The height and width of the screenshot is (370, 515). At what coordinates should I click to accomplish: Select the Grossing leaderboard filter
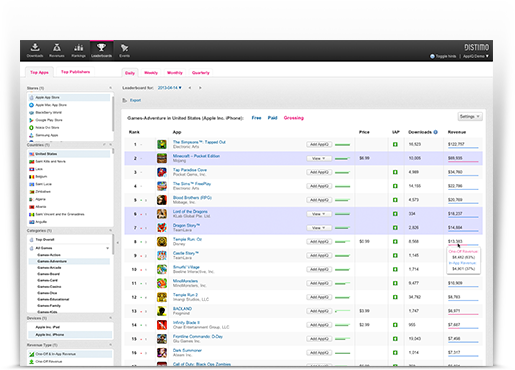pos(294,118)
